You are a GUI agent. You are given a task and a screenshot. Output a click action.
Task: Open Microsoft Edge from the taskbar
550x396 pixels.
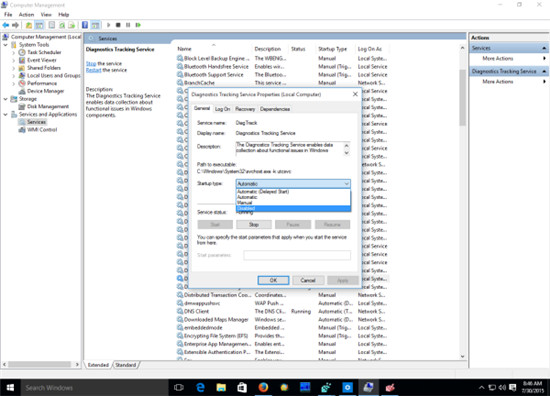point(200,387)
